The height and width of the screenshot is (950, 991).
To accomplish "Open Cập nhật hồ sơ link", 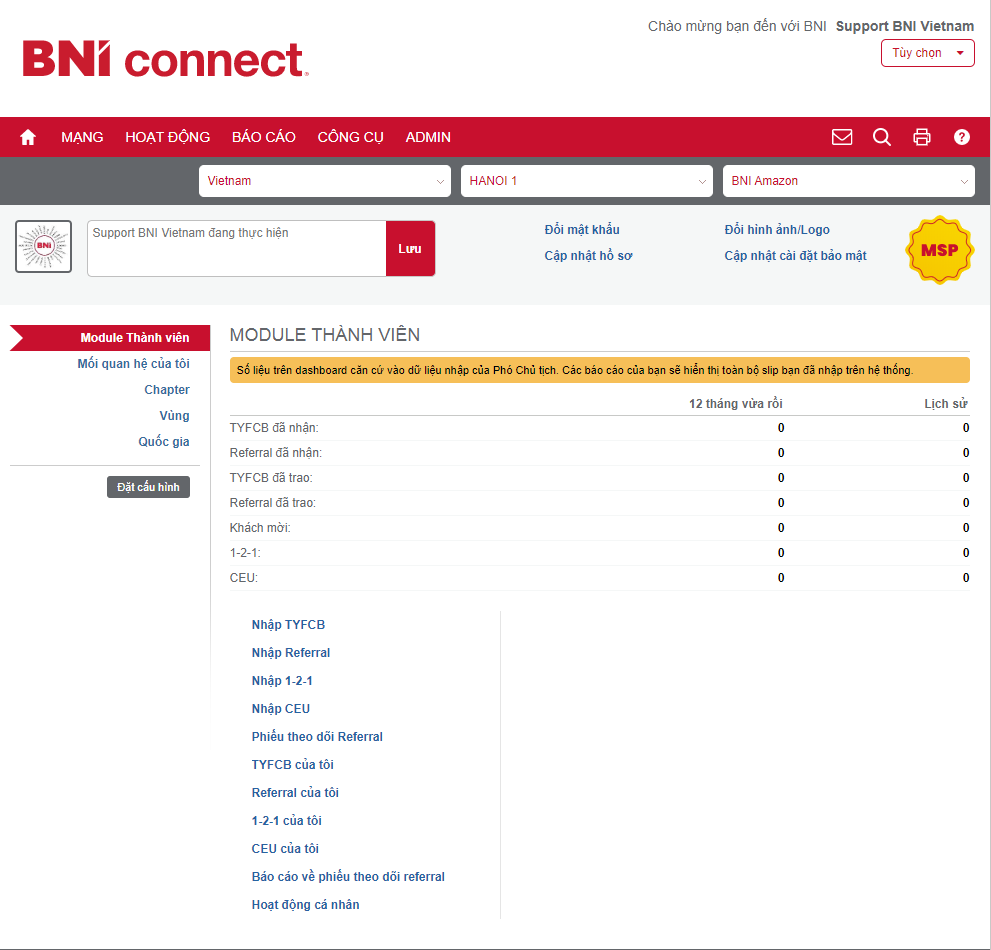I will pyautogui.click(x=588, y=255).
